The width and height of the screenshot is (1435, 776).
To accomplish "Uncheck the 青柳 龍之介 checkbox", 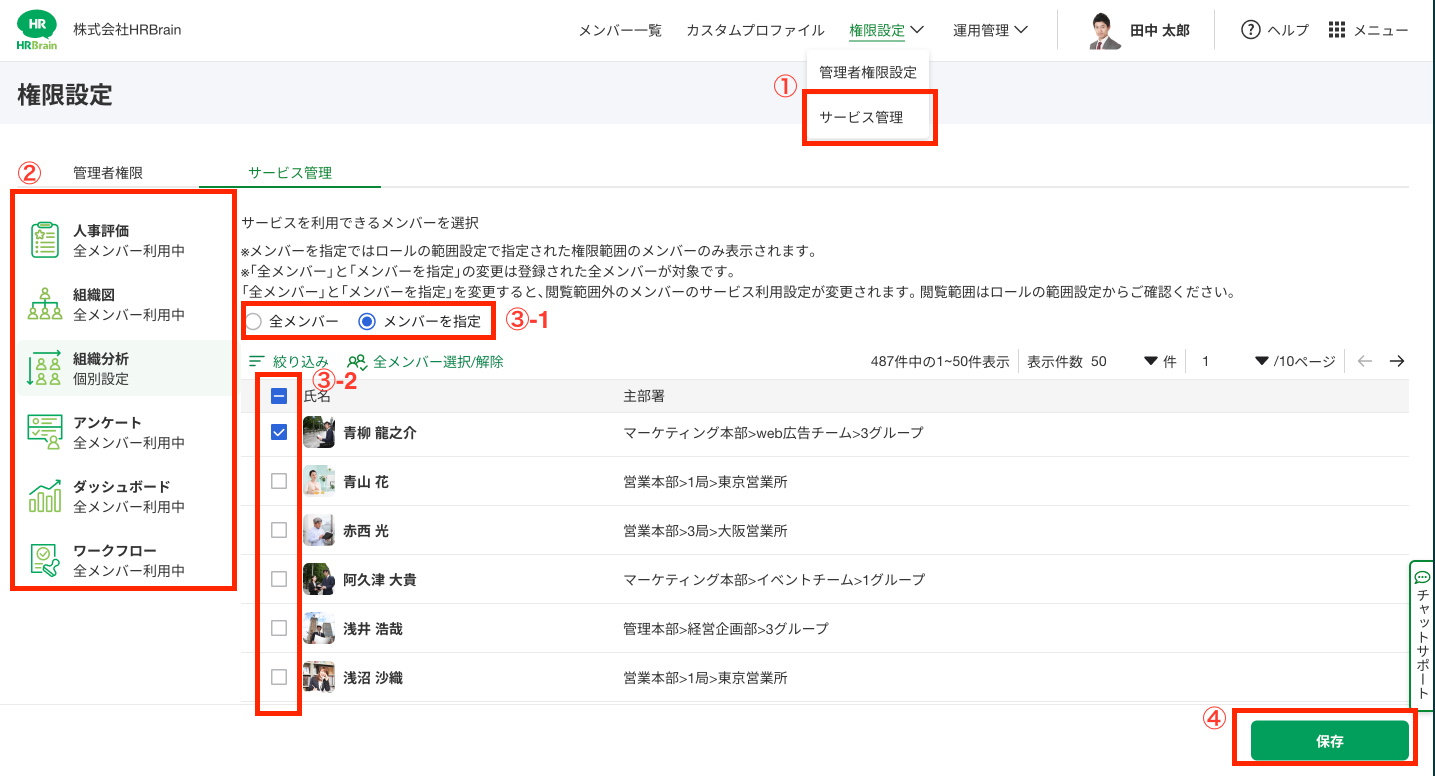I will [x=279, y=432].
